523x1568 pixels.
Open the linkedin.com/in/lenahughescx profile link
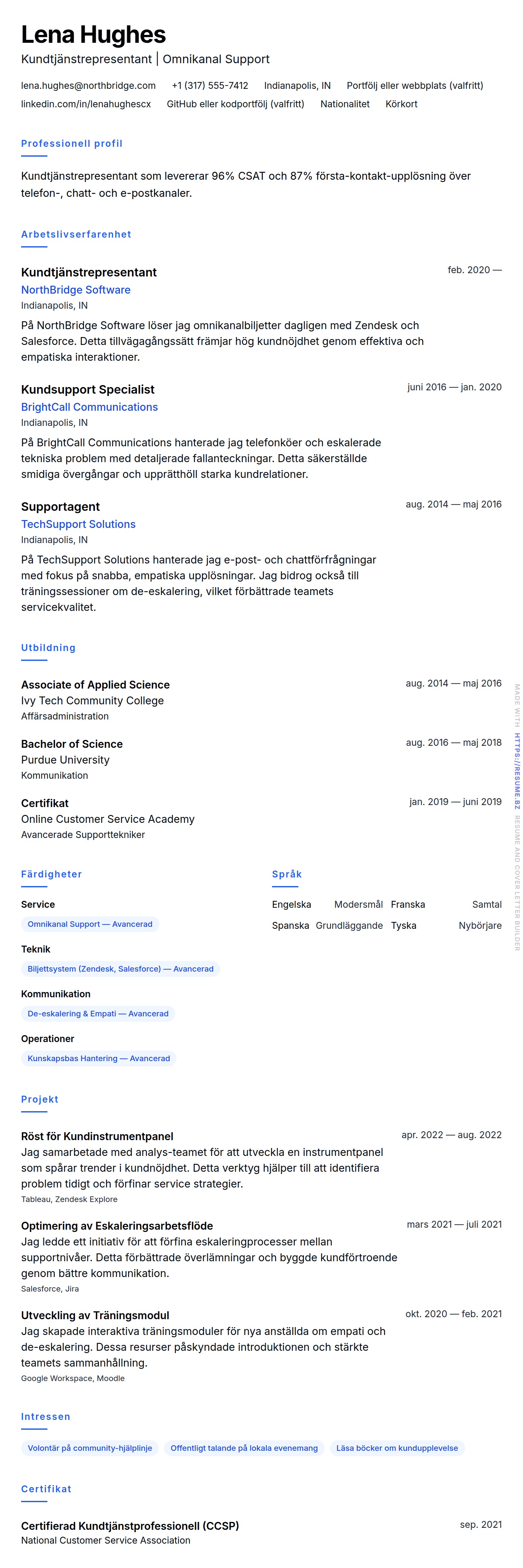point(86,104)
